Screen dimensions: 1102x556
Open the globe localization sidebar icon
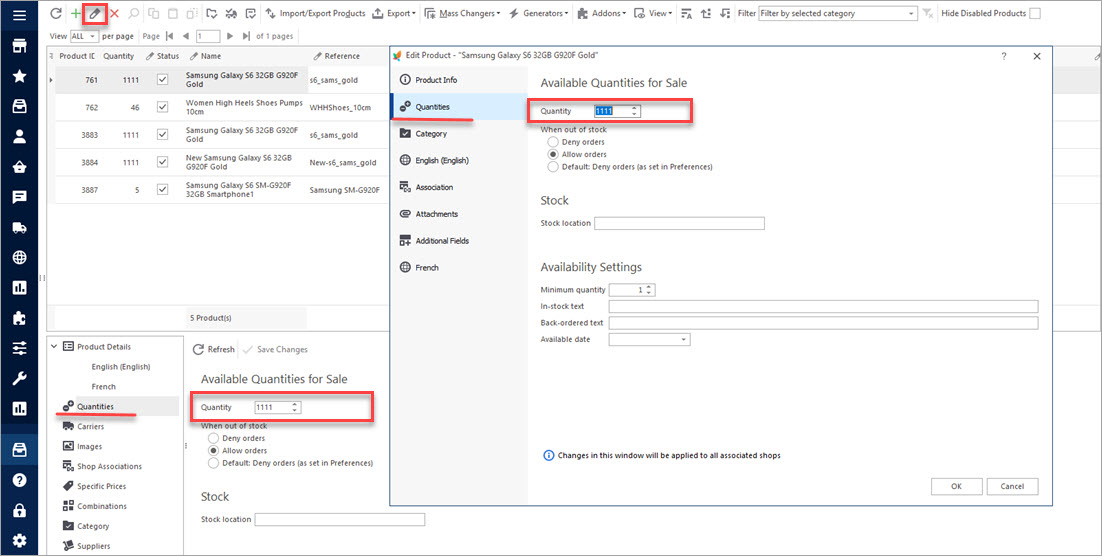[20, 257]
